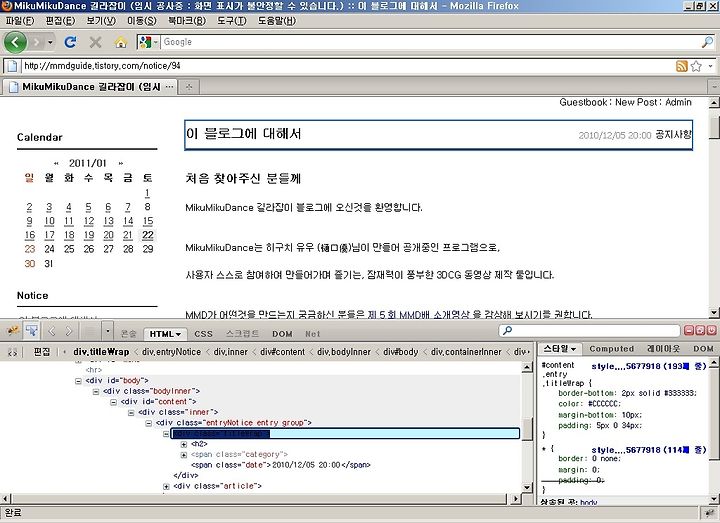This screenshot has width=720, height=523.
Task: Click the page vertical scrollbar down arrow
Action: [x=714, y=313]
